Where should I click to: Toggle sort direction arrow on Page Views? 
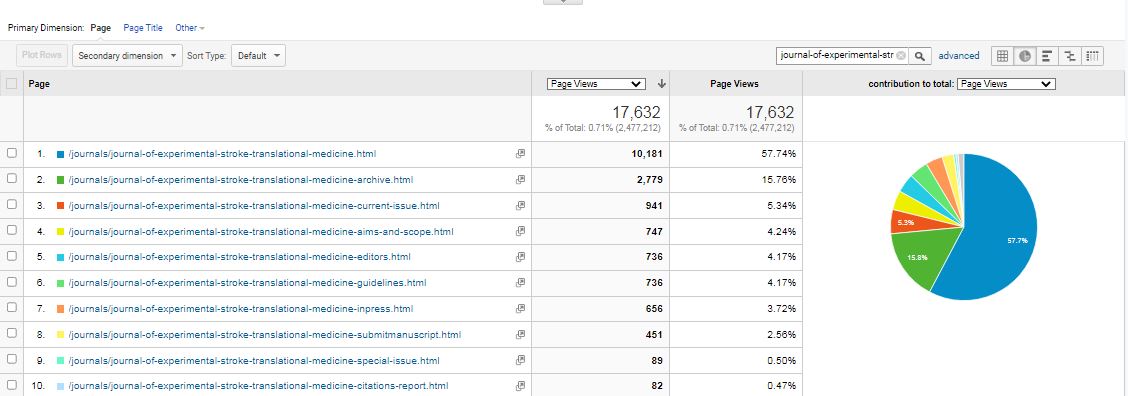(661, 84)
